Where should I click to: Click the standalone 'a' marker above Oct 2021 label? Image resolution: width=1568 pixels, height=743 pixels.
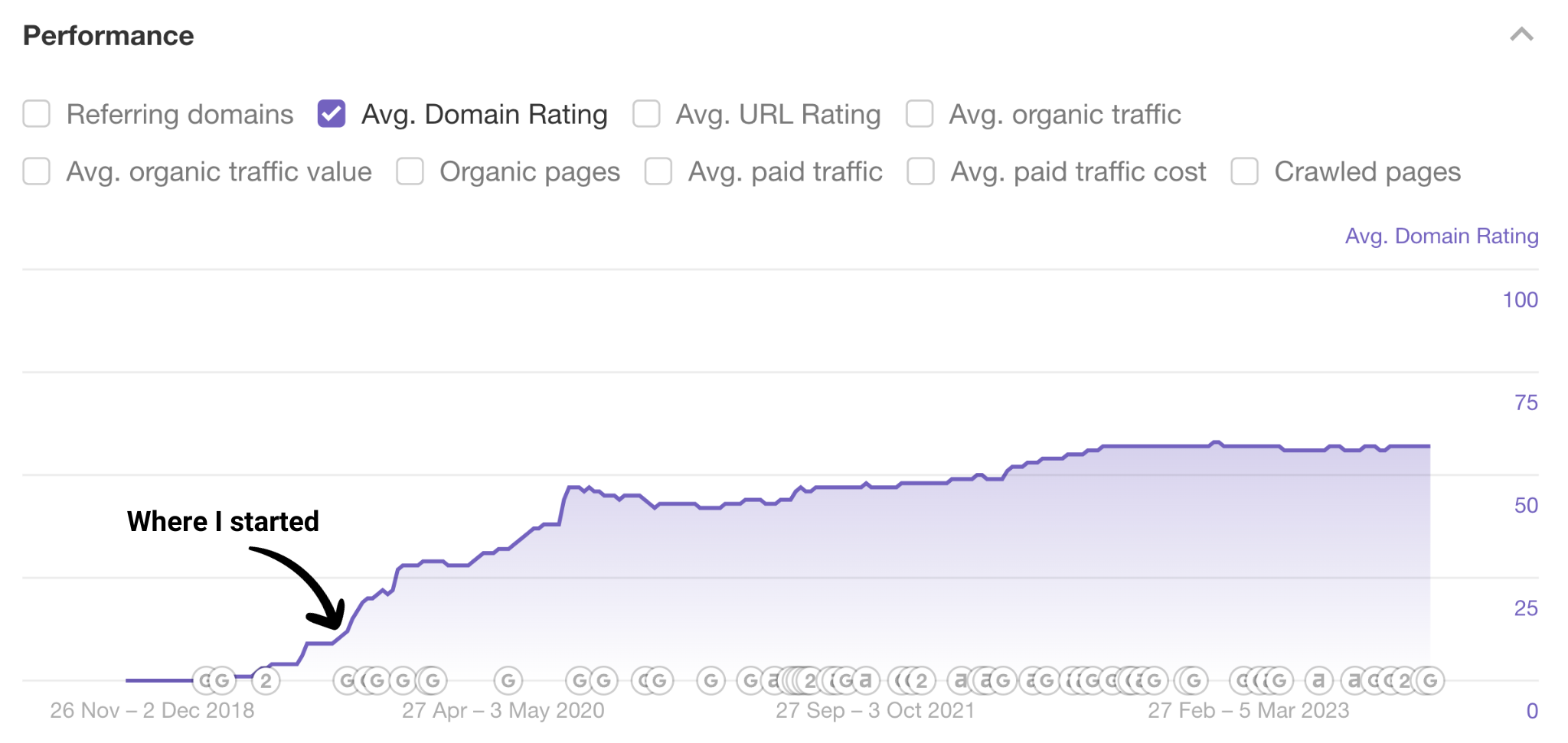point(866,680)
